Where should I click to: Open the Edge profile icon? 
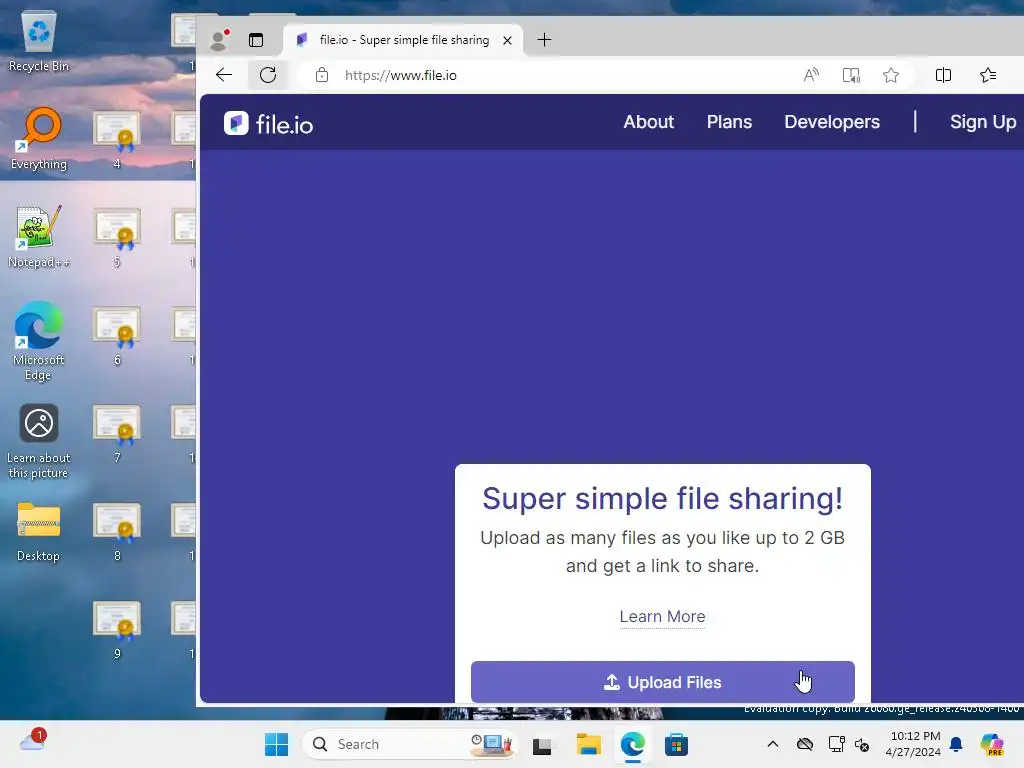click(219, 40)
